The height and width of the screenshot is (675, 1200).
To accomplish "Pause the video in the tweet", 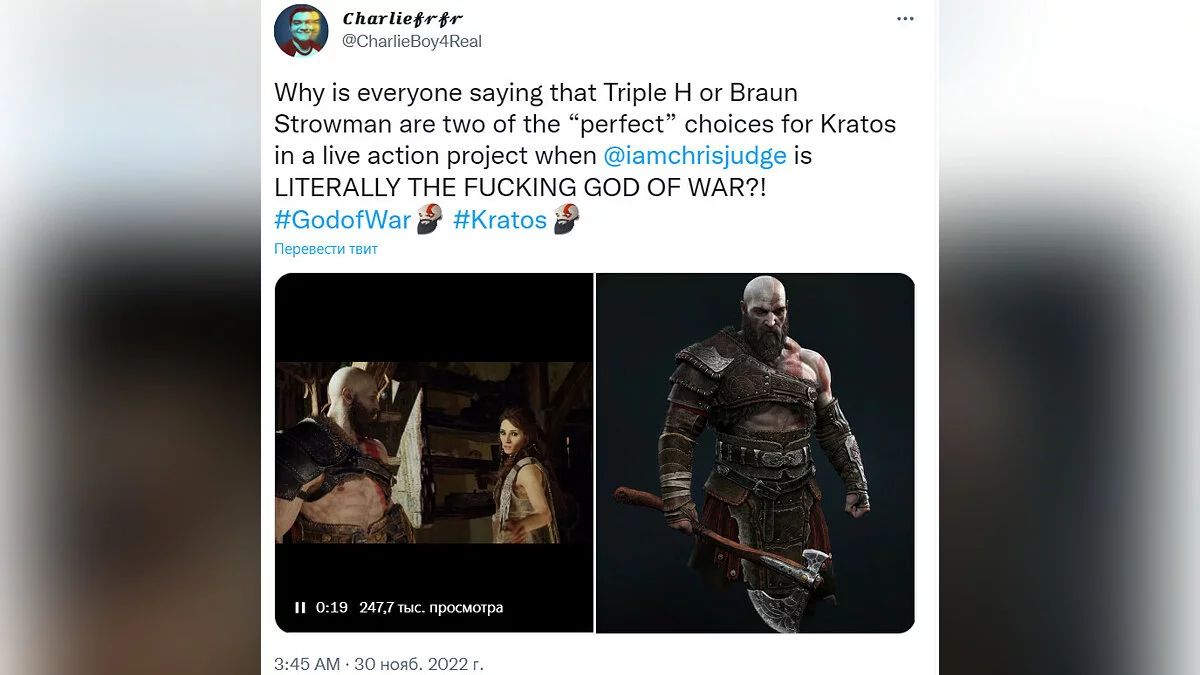I will (x=300, y=607).
